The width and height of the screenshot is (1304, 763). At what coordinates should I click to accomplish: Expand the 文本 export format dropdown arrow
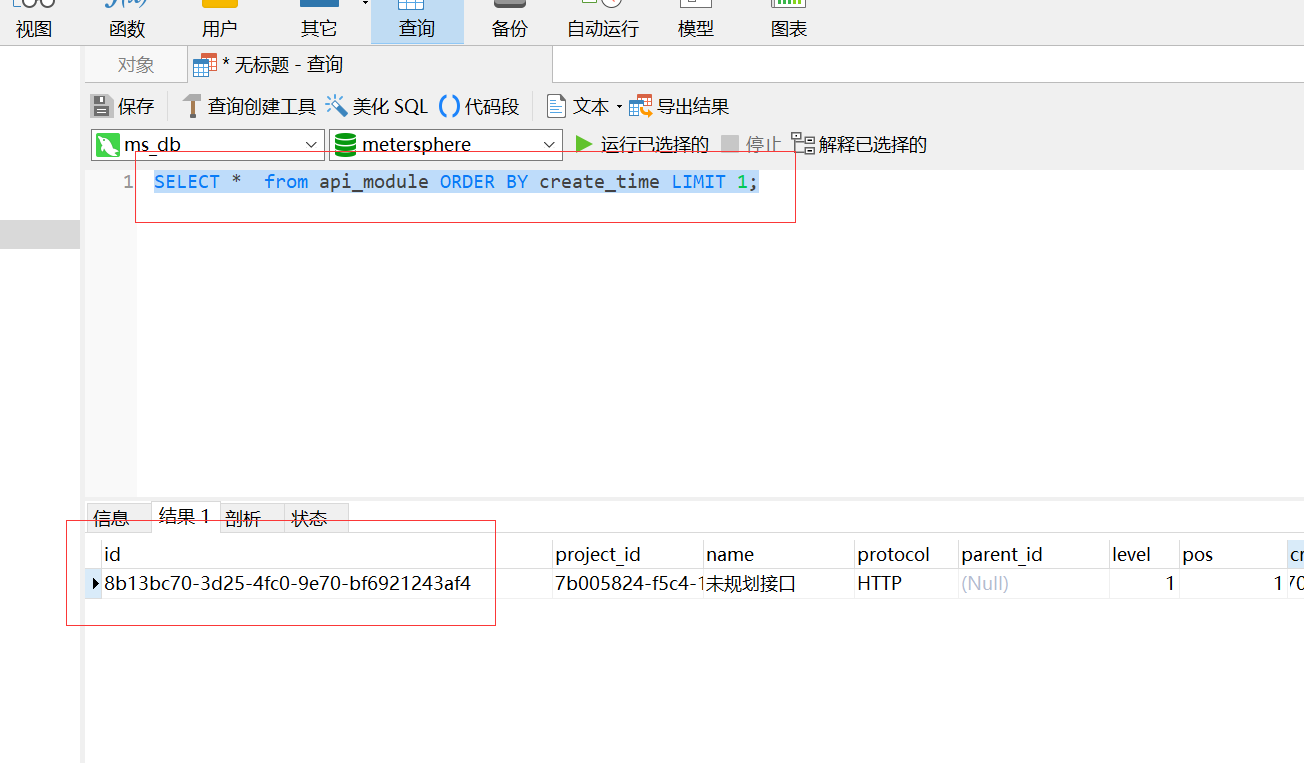(620, 105)
